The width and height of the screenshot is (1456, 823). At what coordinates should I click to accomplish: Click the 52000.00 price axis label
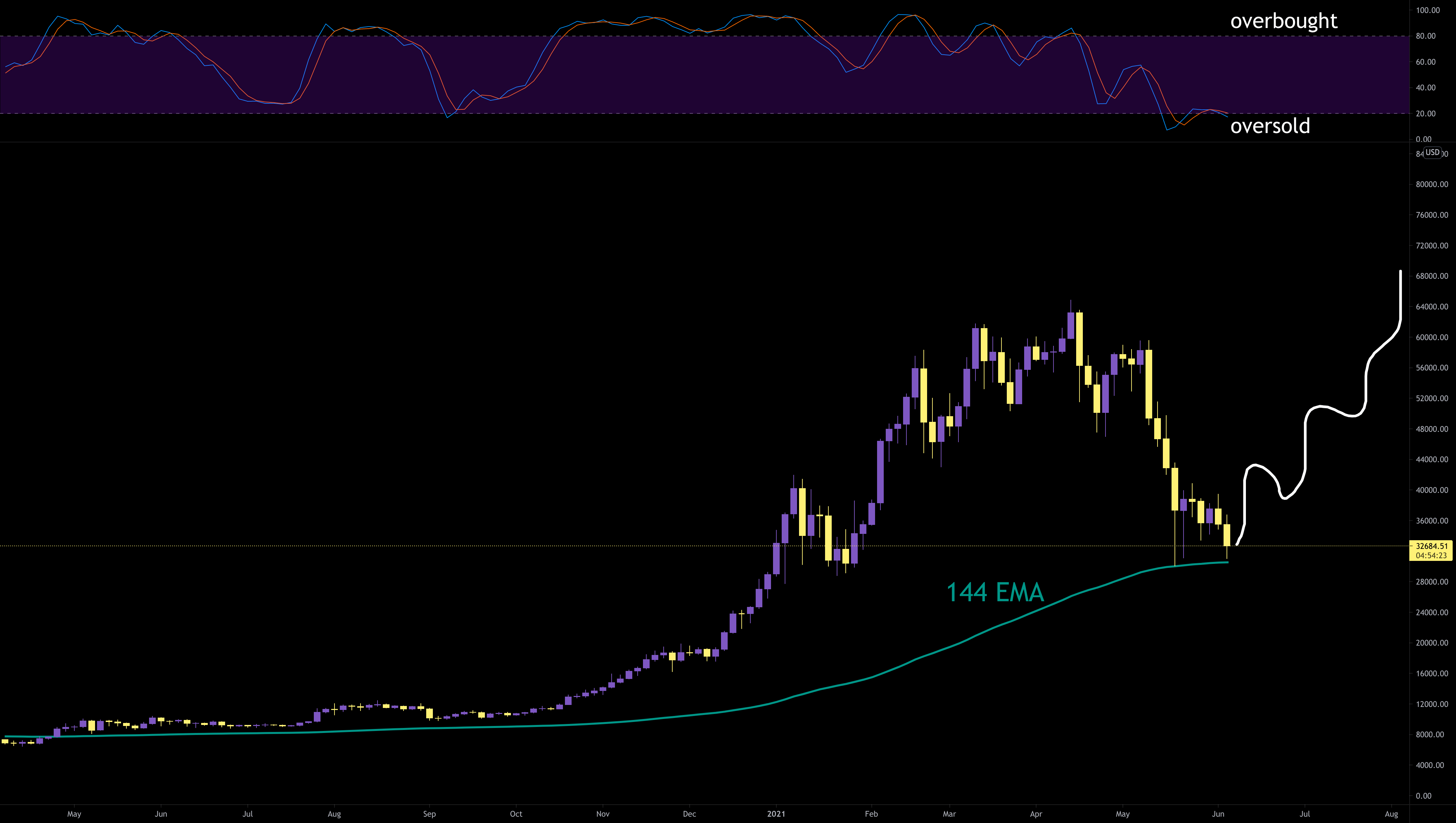coord(1432,398)
